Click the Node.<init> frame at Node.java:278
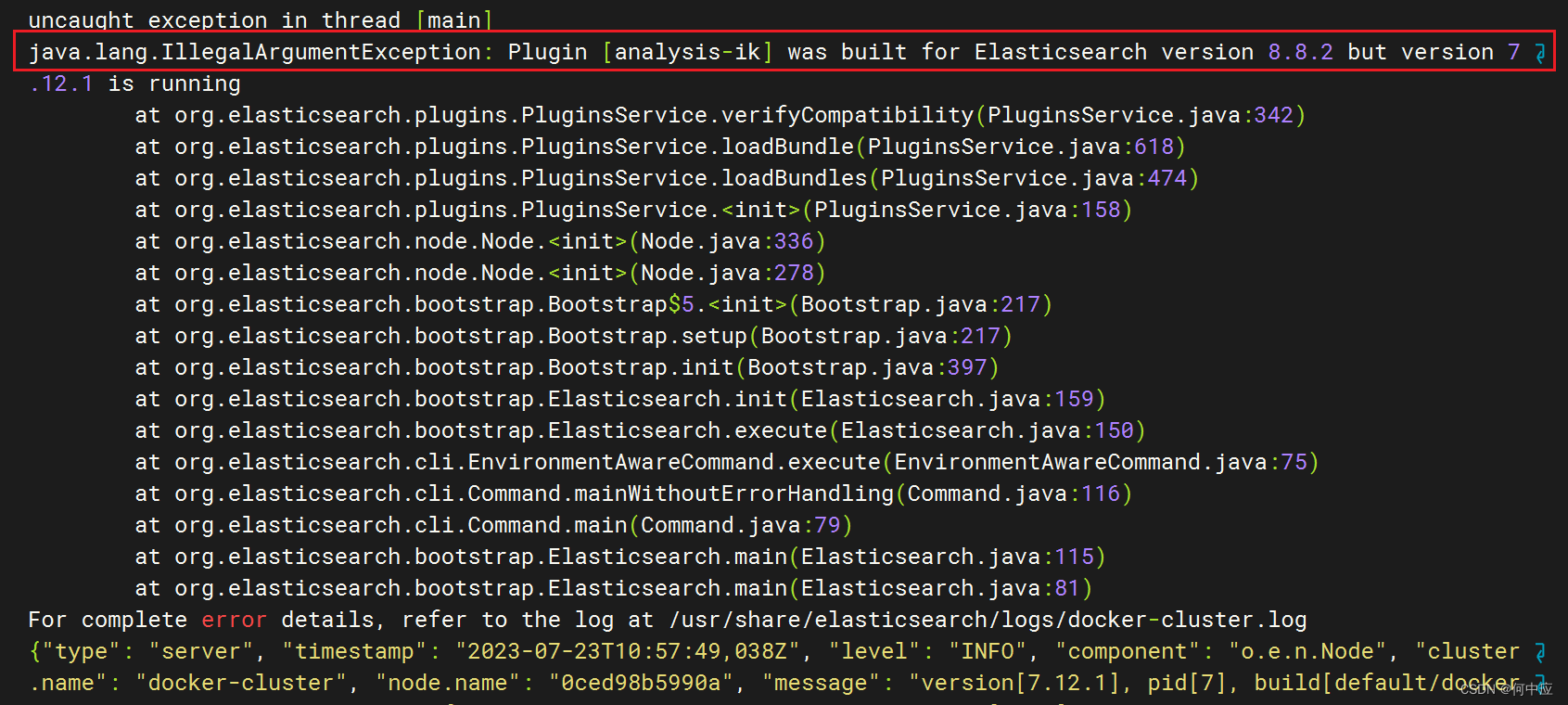 pos(479,273)
